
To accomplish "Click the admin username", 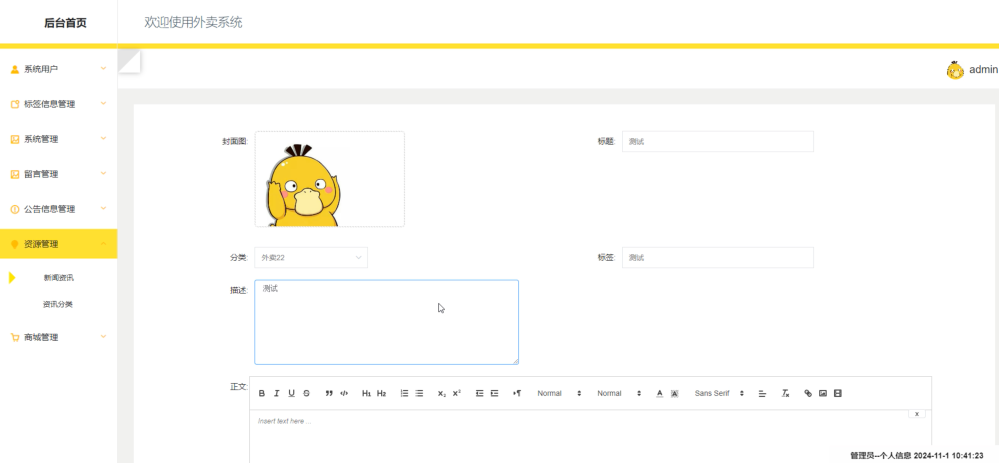I will coord(983,70).
